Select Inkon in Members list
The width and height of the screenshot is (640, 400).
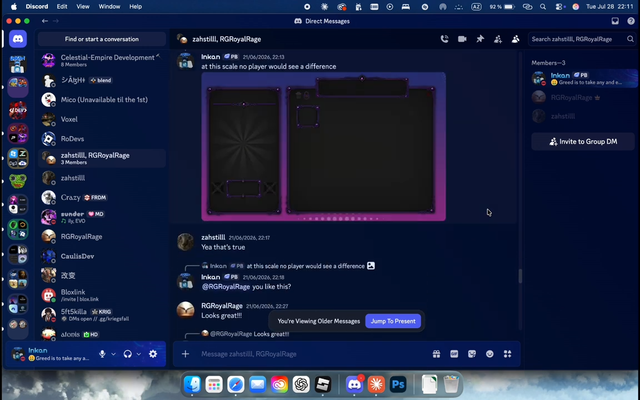tap(583, 78)
